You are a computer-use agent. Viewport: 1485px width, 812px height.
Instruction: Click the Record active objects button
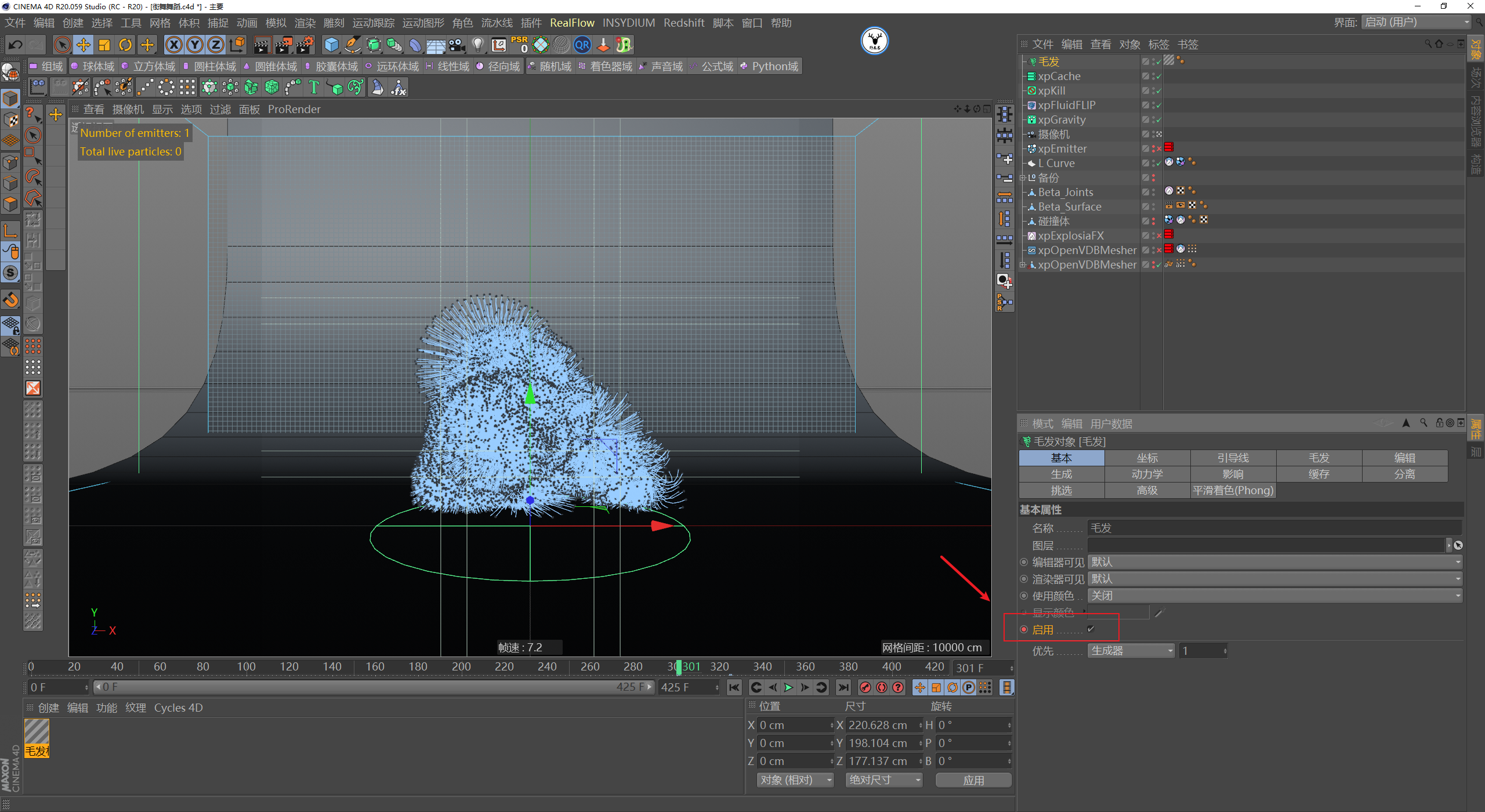tap(865, 687)
